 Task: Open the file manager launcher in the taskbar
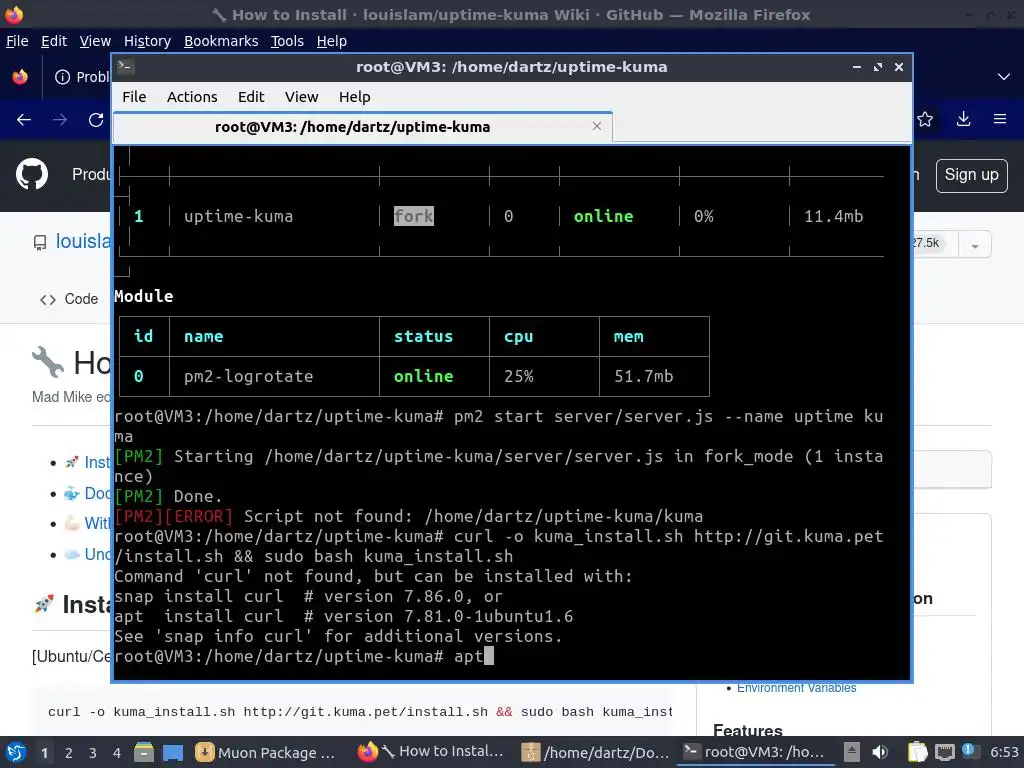(x=144, y=752)
